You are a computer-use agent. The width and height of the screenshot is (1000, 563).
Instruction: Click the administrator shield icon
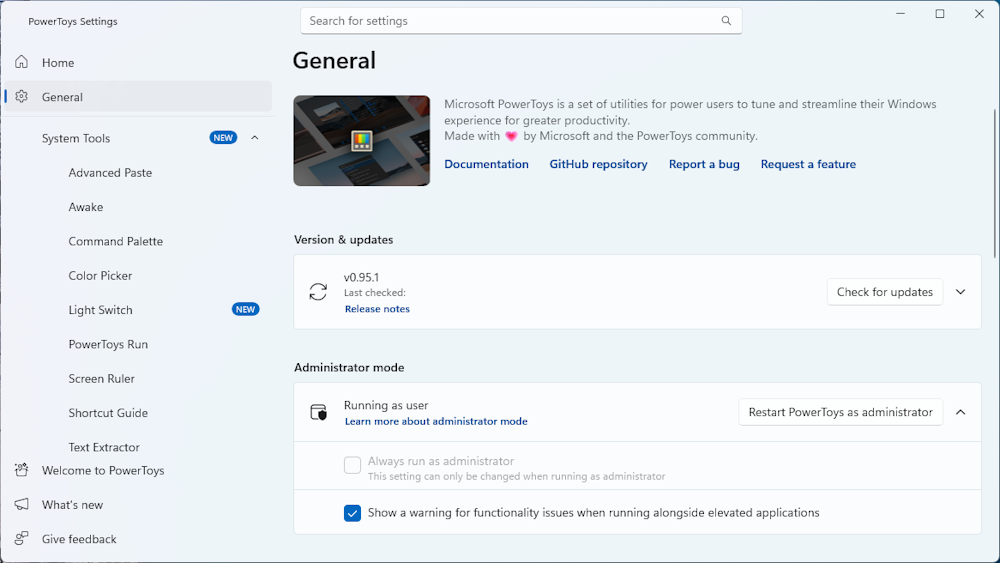coord(318,412)
